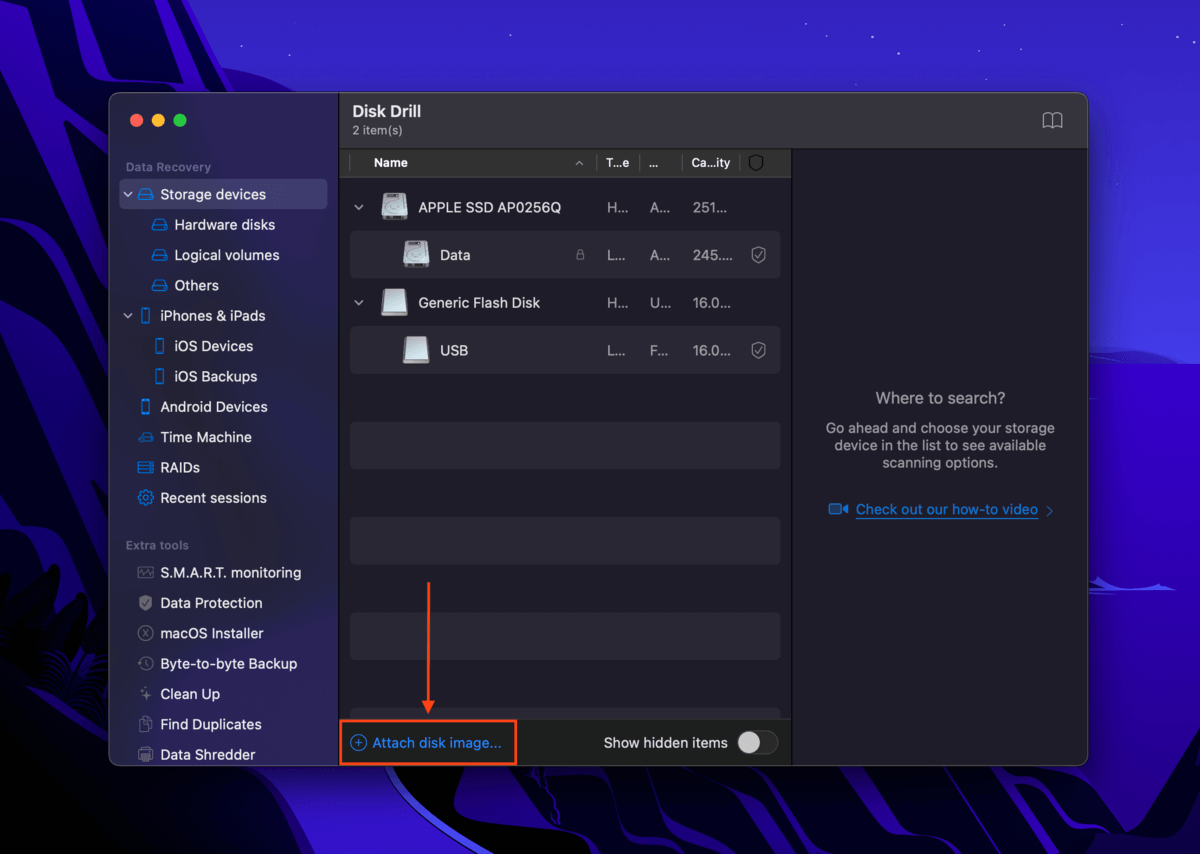Image resolution: width=1200 pixels, height=854 pixels.
Task: Click the Others drive icon
Action: [x=158, y=285]
